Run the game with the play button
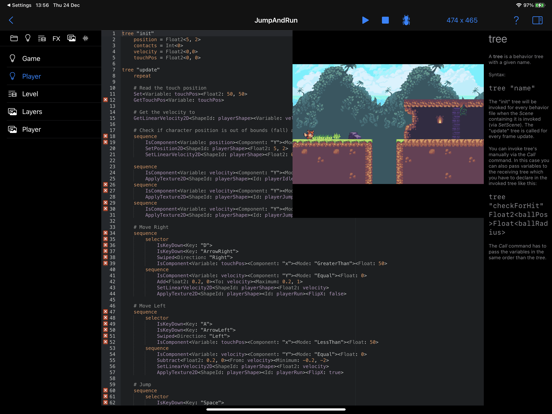Screen dimensions: 552x414 point(365,20)
